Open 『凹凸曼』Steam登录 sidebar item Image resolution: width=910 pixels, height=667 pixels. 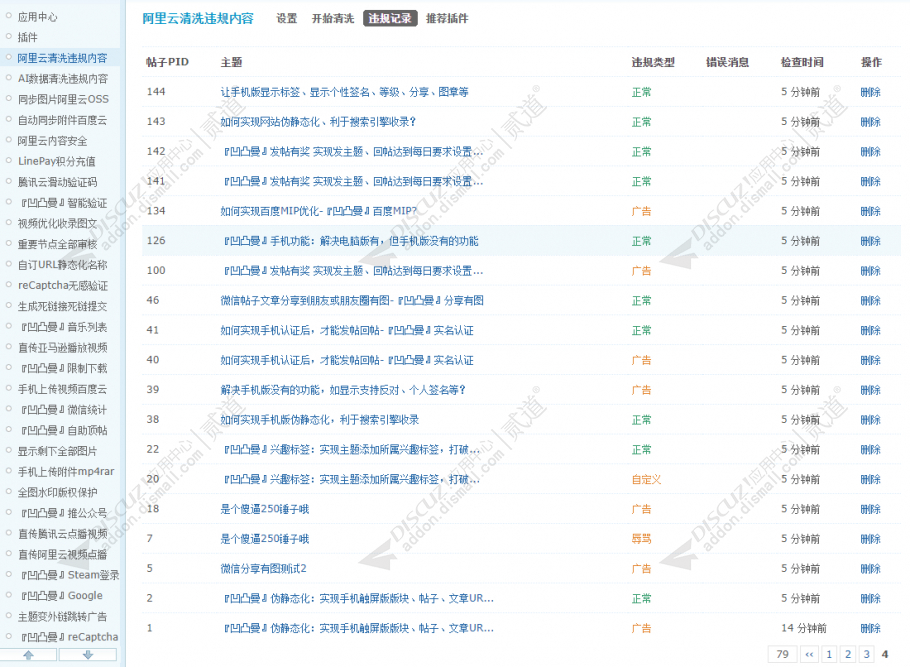tap(69, 575)
